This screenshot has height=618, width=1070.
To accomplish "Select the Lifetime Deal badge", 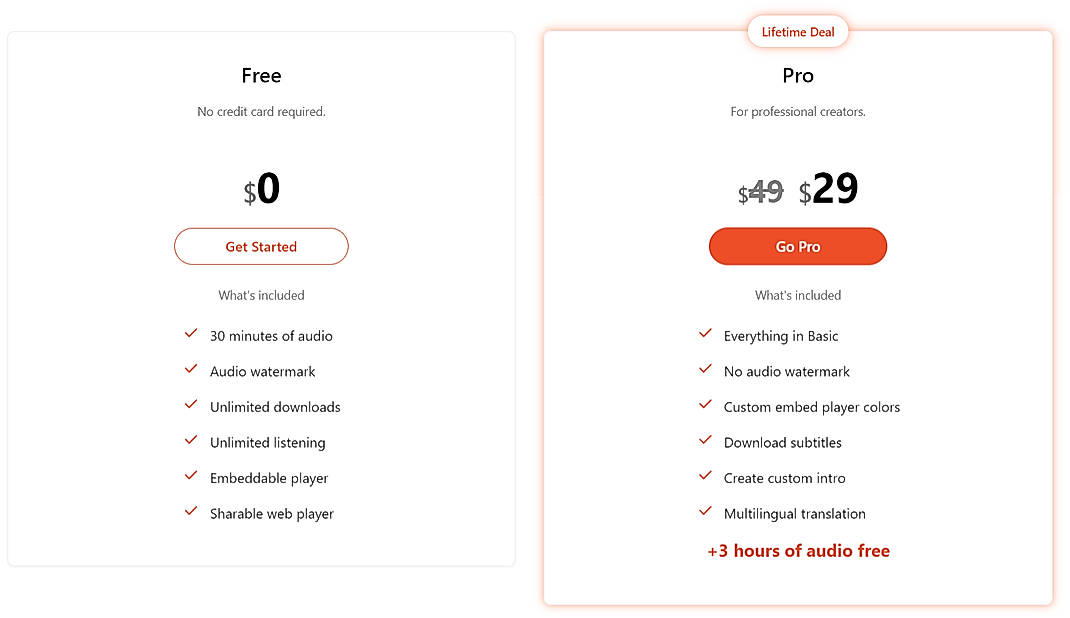I will pyautogui.click(x=797, y=31).
